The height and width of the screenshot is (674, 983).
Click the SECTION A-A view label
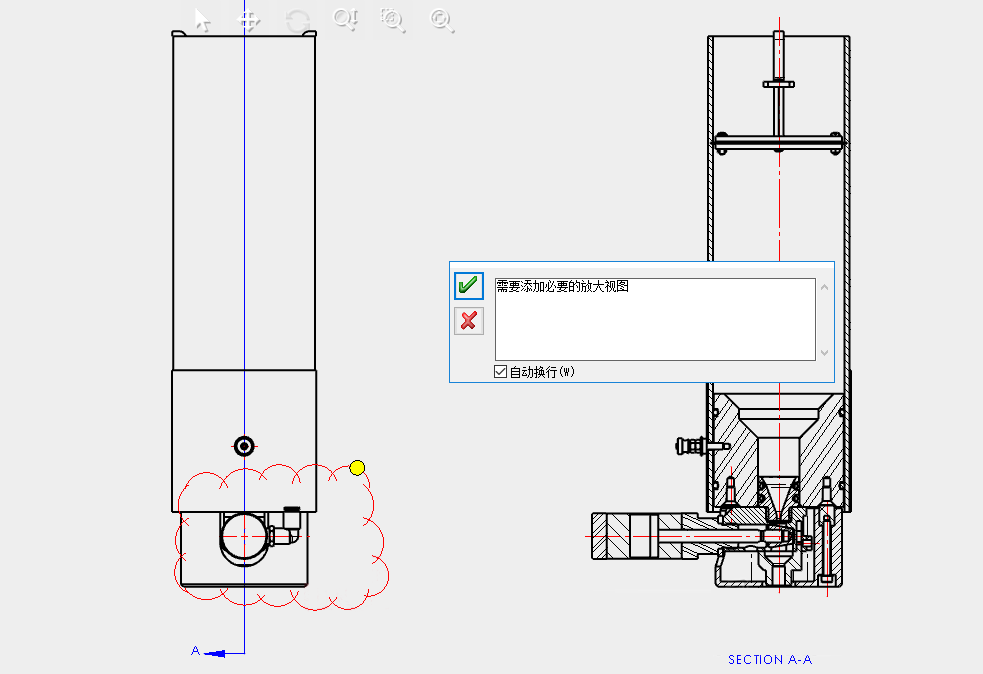(x=770, y=660)
